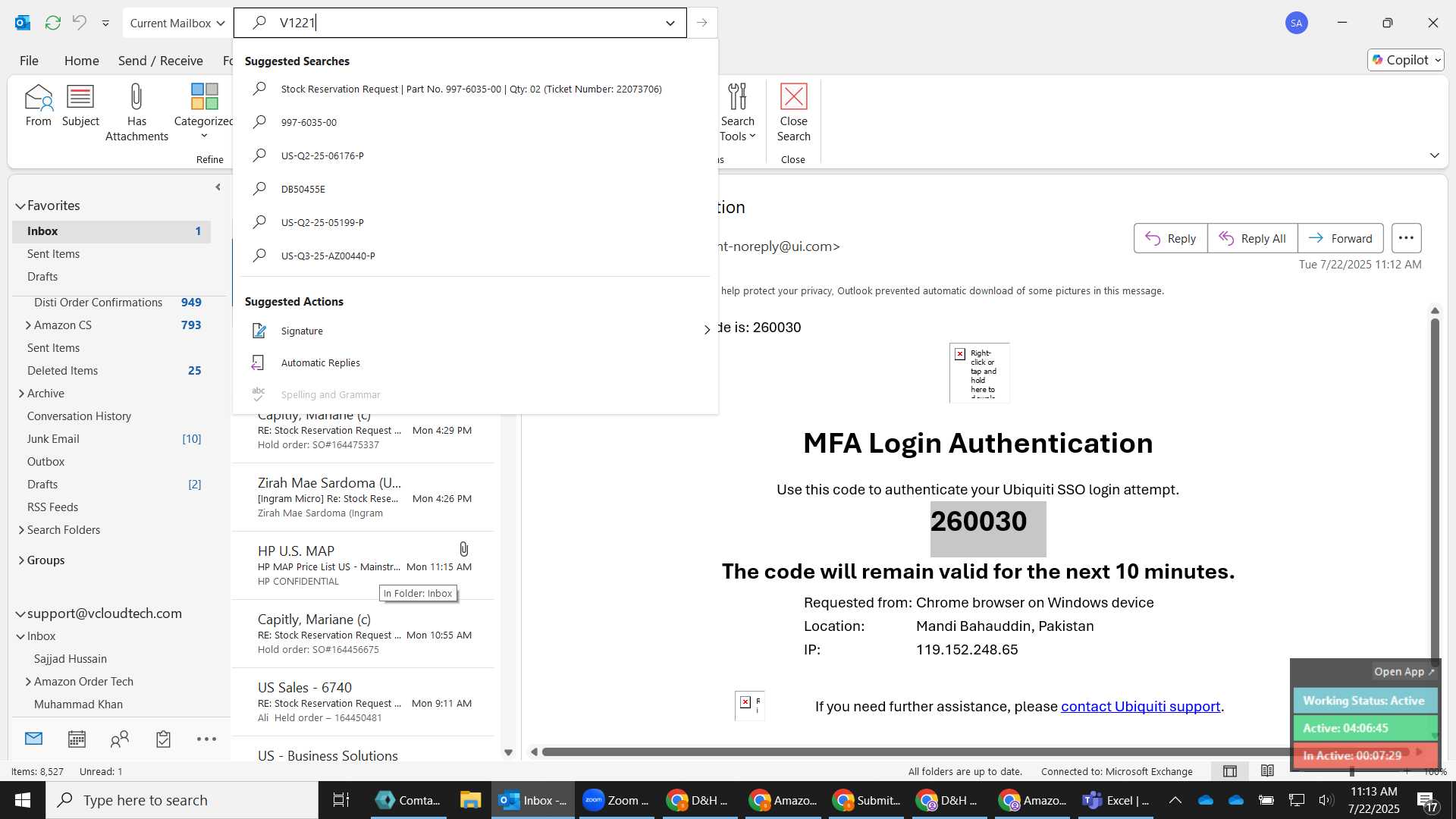Open the Zirah Mae Sardoma email

click(364, 497)
